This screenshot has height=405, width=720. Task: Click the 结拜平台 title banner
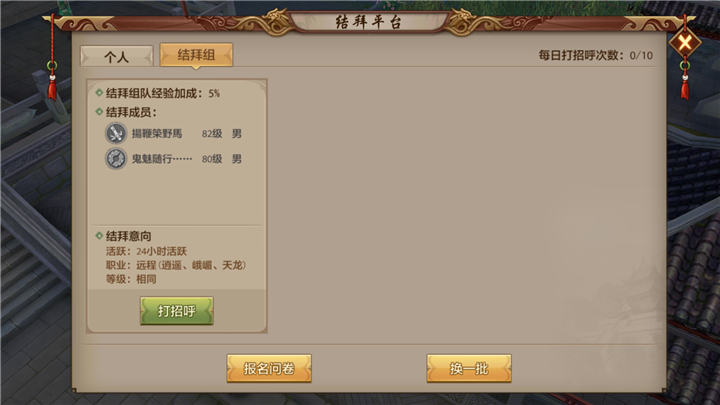(x=369, y=22)
